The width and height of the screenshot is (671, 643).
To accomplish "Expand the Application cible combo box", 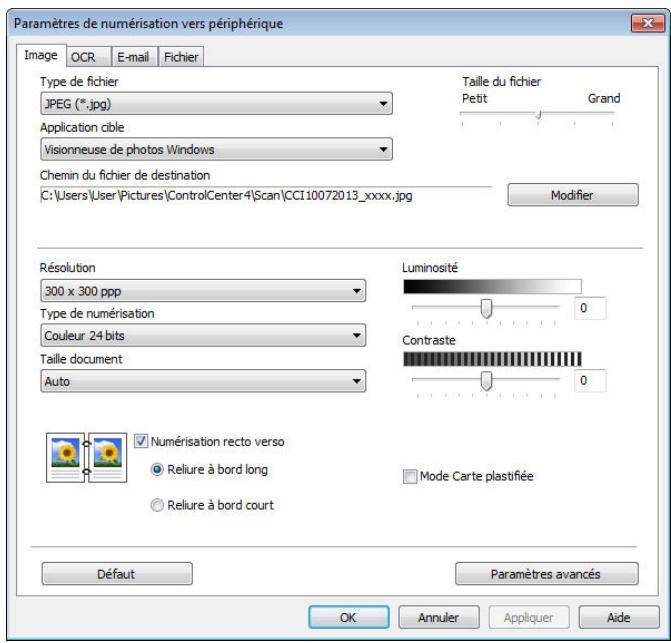I will 216,149.
